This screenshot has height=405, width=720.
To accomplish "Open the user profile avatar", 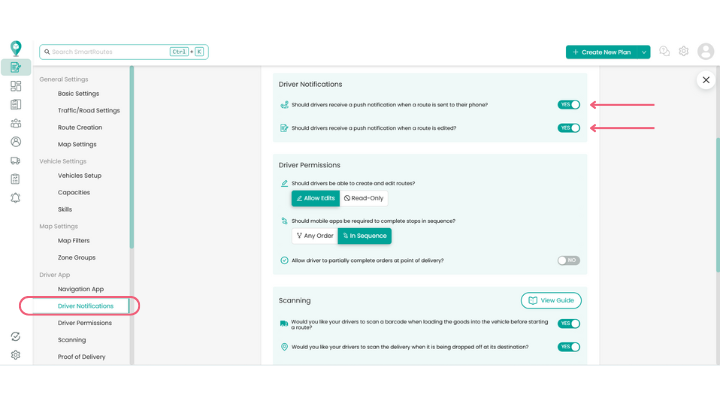I will coord(705,51).
